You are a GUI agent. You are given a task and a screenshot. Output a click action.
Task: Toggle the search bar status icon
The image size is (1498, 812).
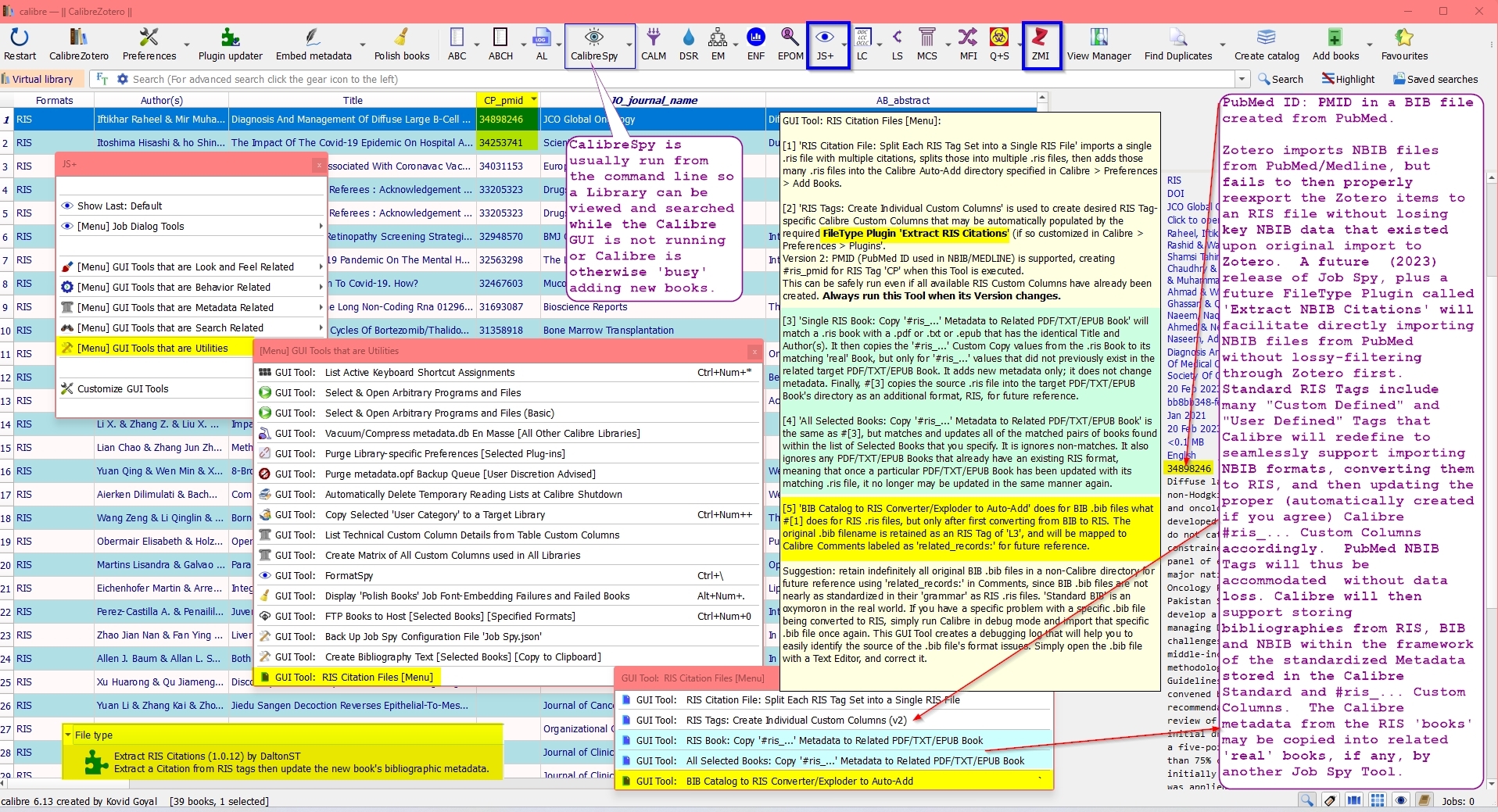pyautogui.click(x=1307, y=800)
